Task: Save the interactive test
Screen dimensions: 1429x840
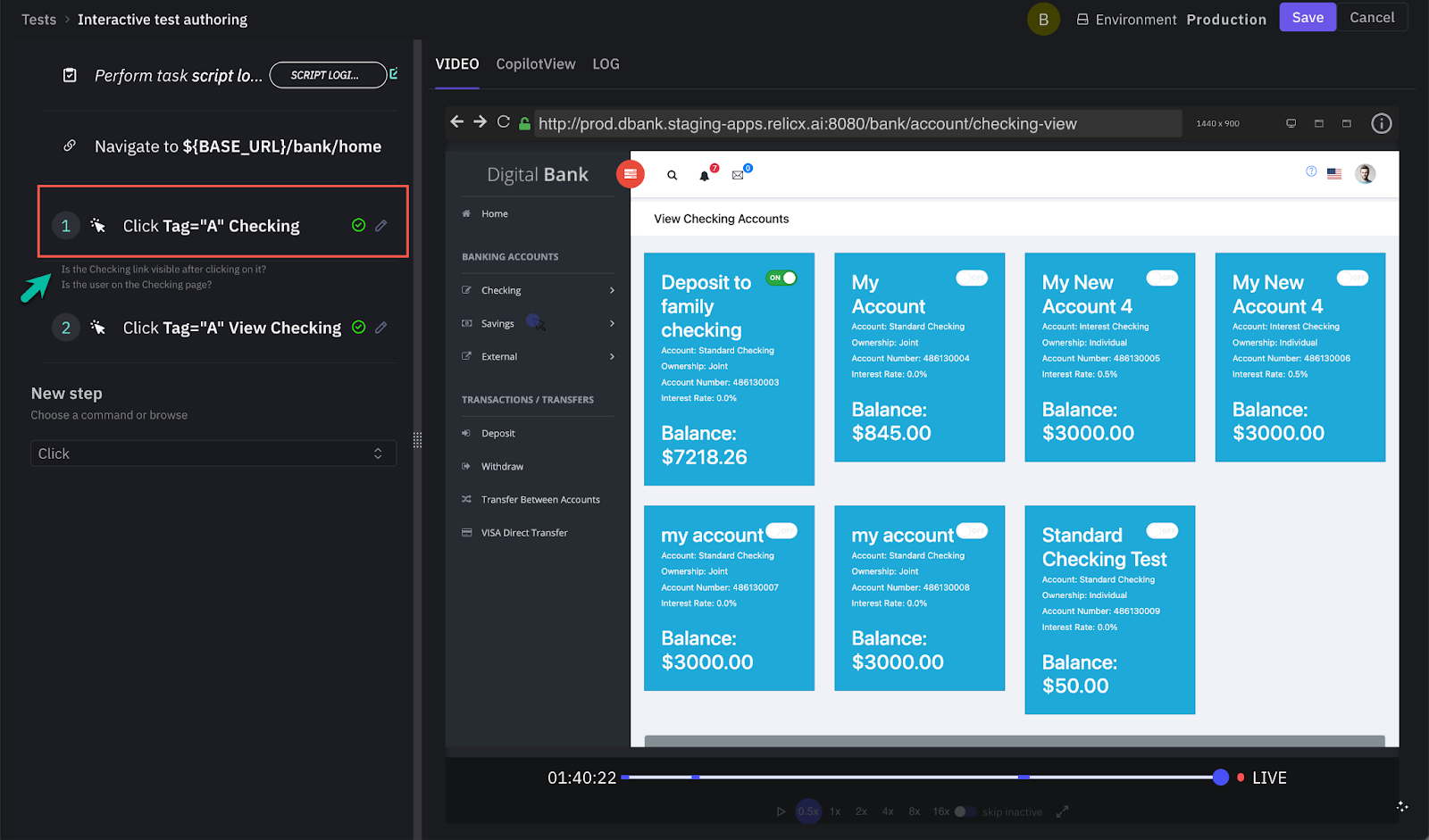Action: pyautogui.click(x=1307, y=17)
